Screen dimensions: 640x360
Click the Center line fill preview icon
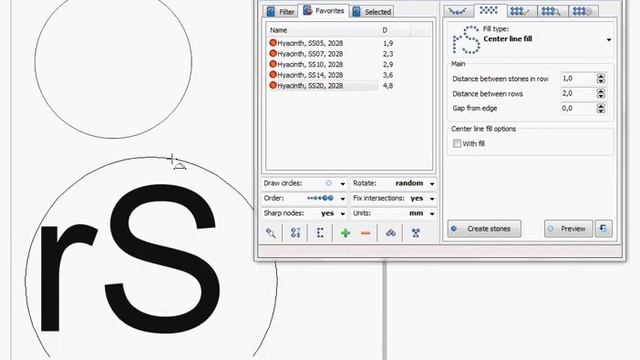466,40
